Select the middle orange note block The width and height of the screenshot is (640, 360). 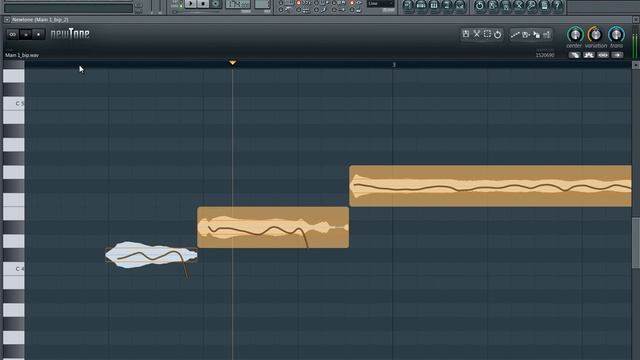pos(273,227)
